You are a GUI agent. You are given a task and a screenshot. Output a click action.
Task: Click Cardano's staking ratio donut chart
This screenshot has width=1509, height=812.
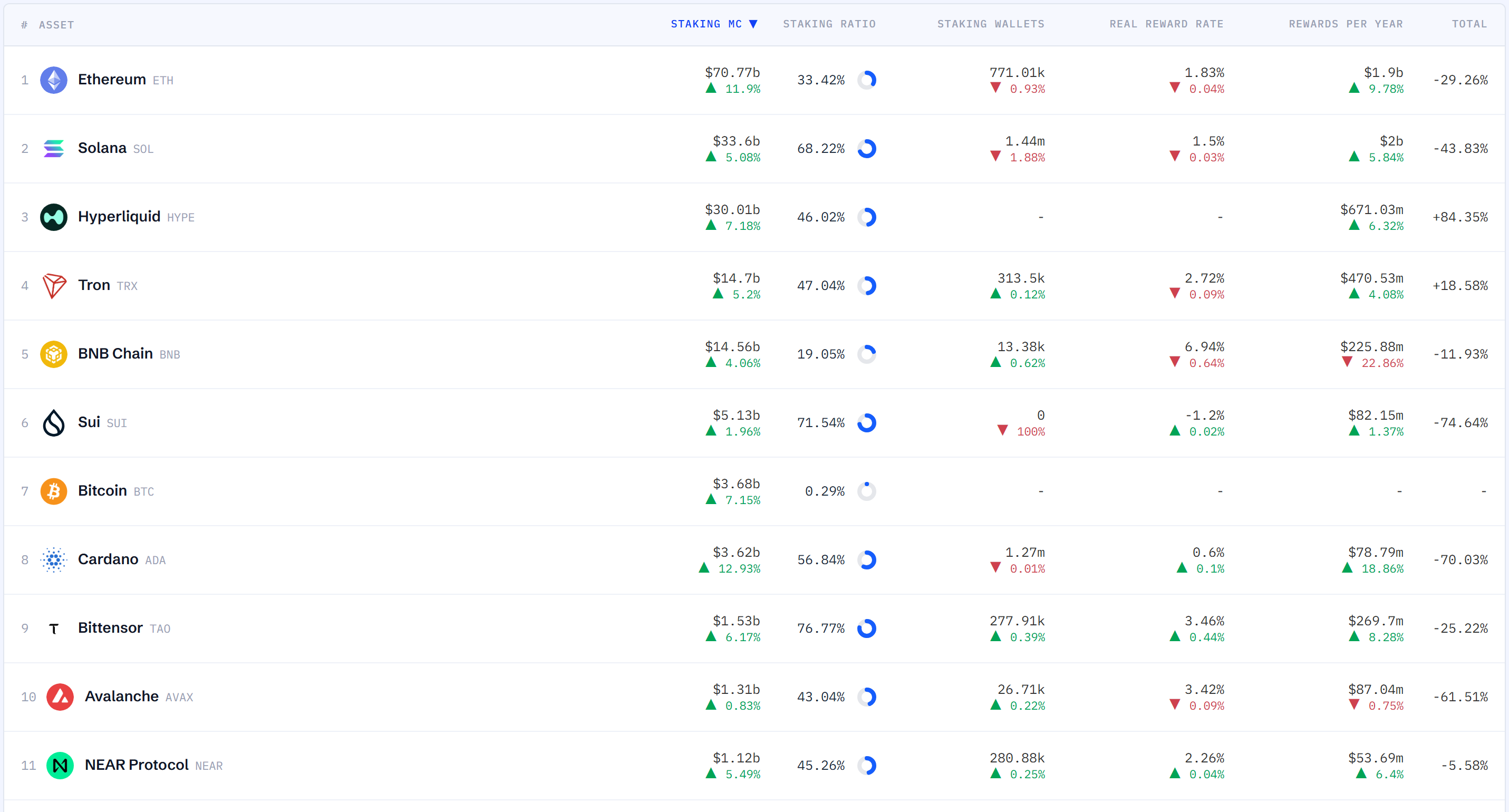pos(866,559)
